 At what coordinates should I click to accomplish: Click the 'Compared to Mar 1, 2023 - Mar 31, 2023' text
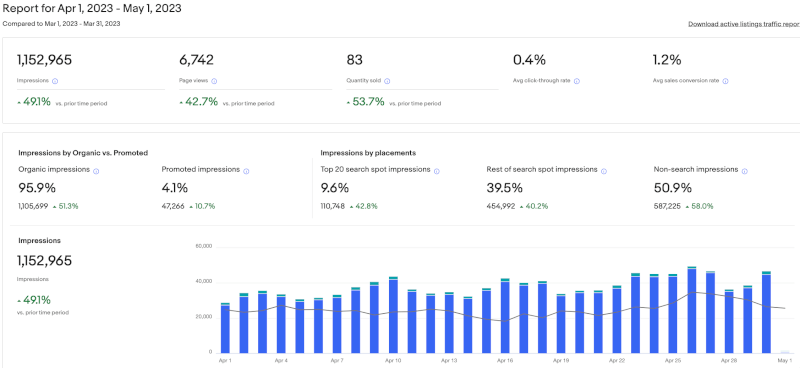[62, 23]
